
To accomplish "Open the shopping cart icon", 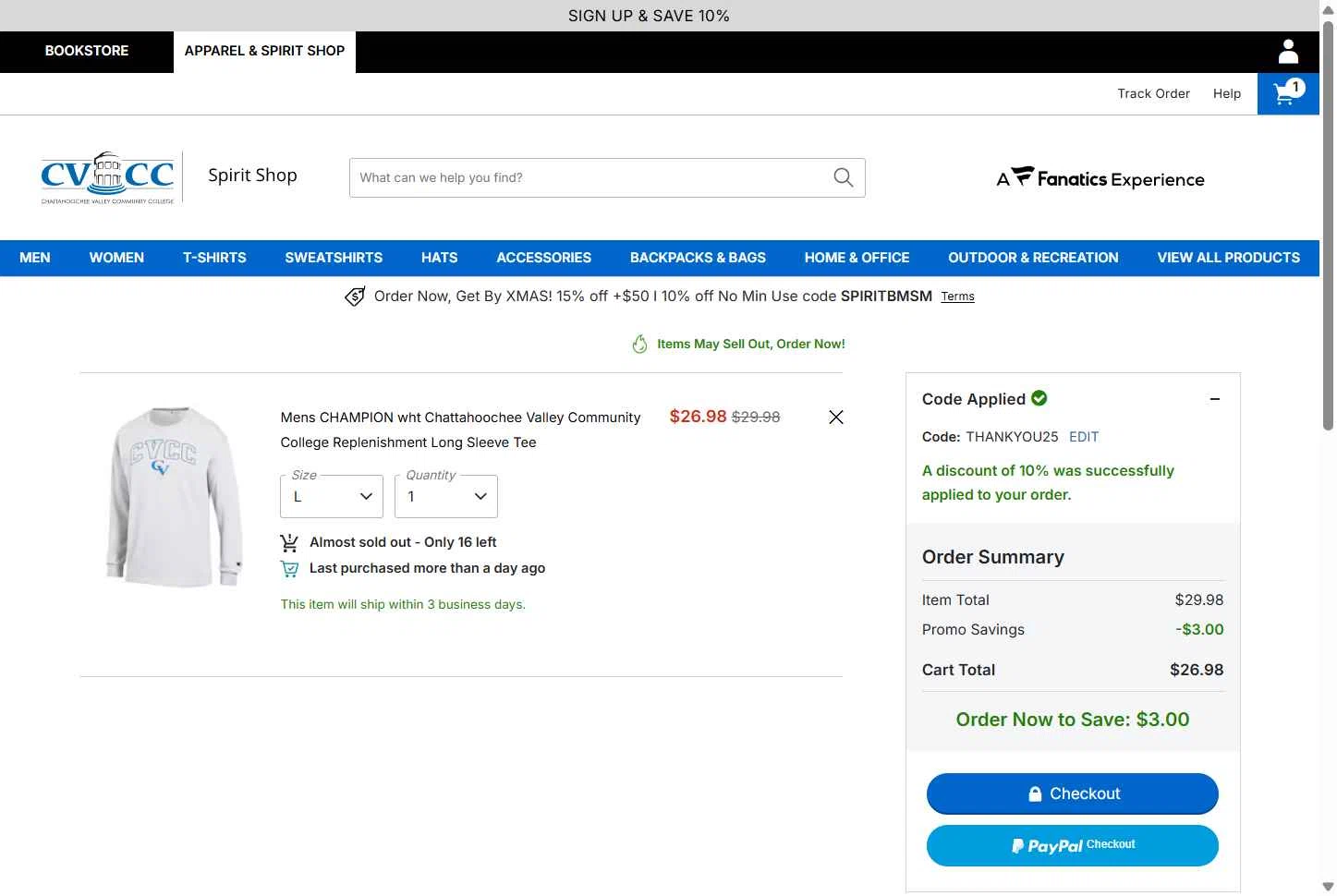I will (1288, 93).
